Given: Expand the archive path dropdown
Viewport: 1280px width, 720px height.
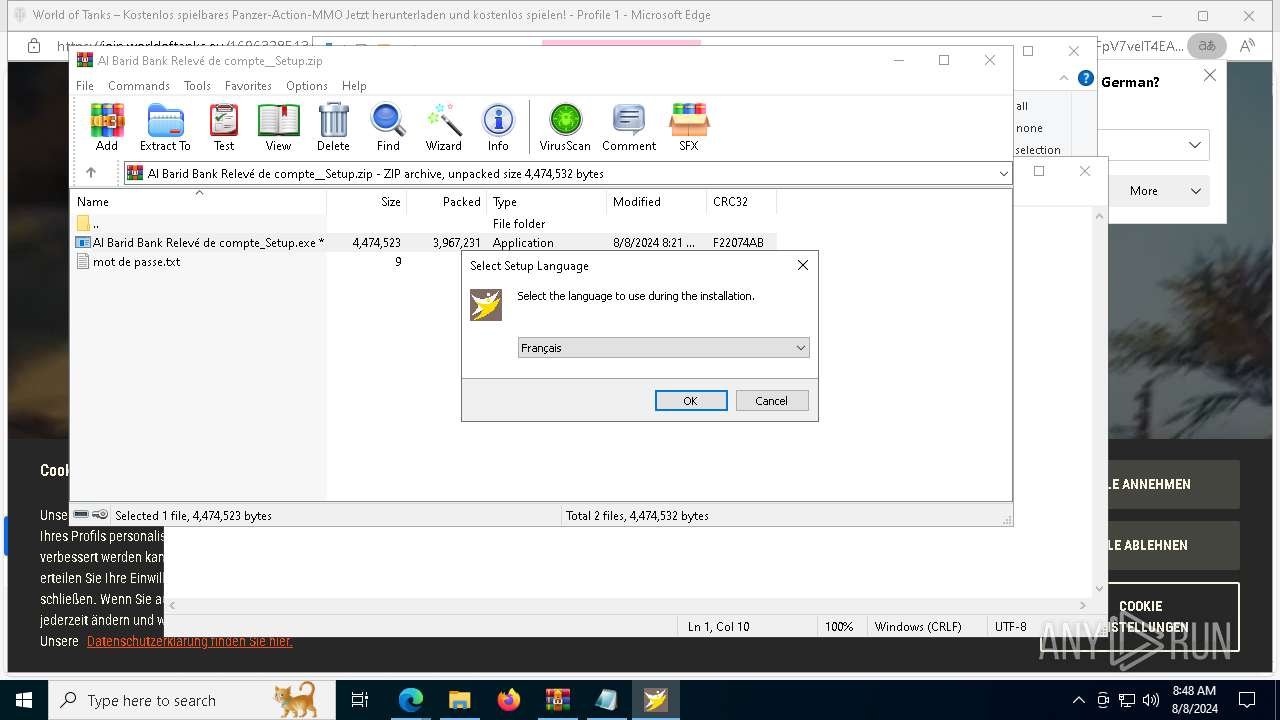Looking at the screenshot, I should pyautogui.click(x=1003, y=174).
